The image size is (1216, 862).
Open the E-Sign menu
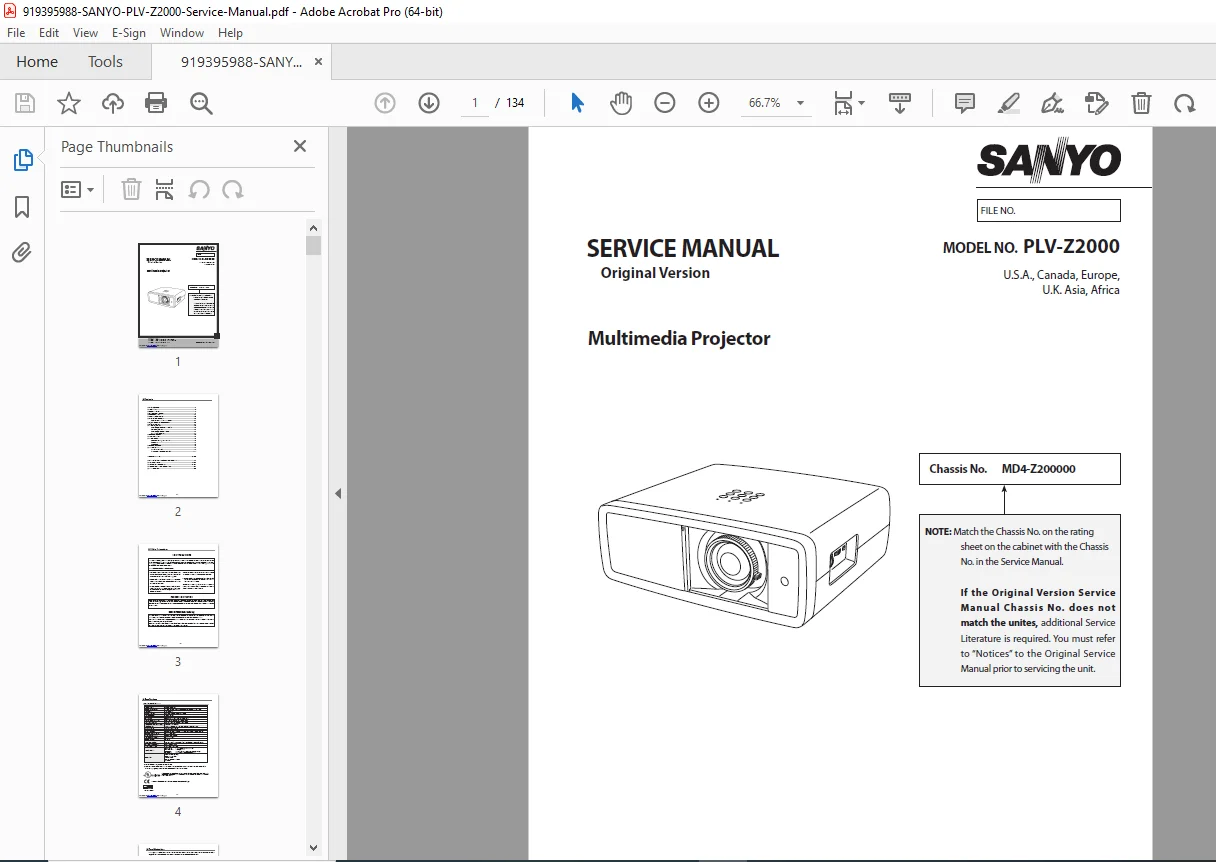coord(129,33)
